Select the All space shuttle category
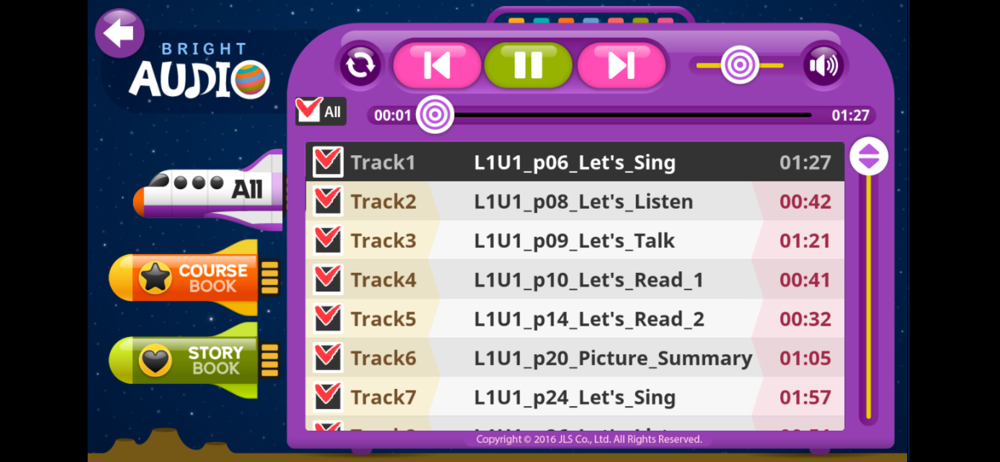Image resolution: width=1000 pixels, height=462 pixels. (x=208, y=190)
